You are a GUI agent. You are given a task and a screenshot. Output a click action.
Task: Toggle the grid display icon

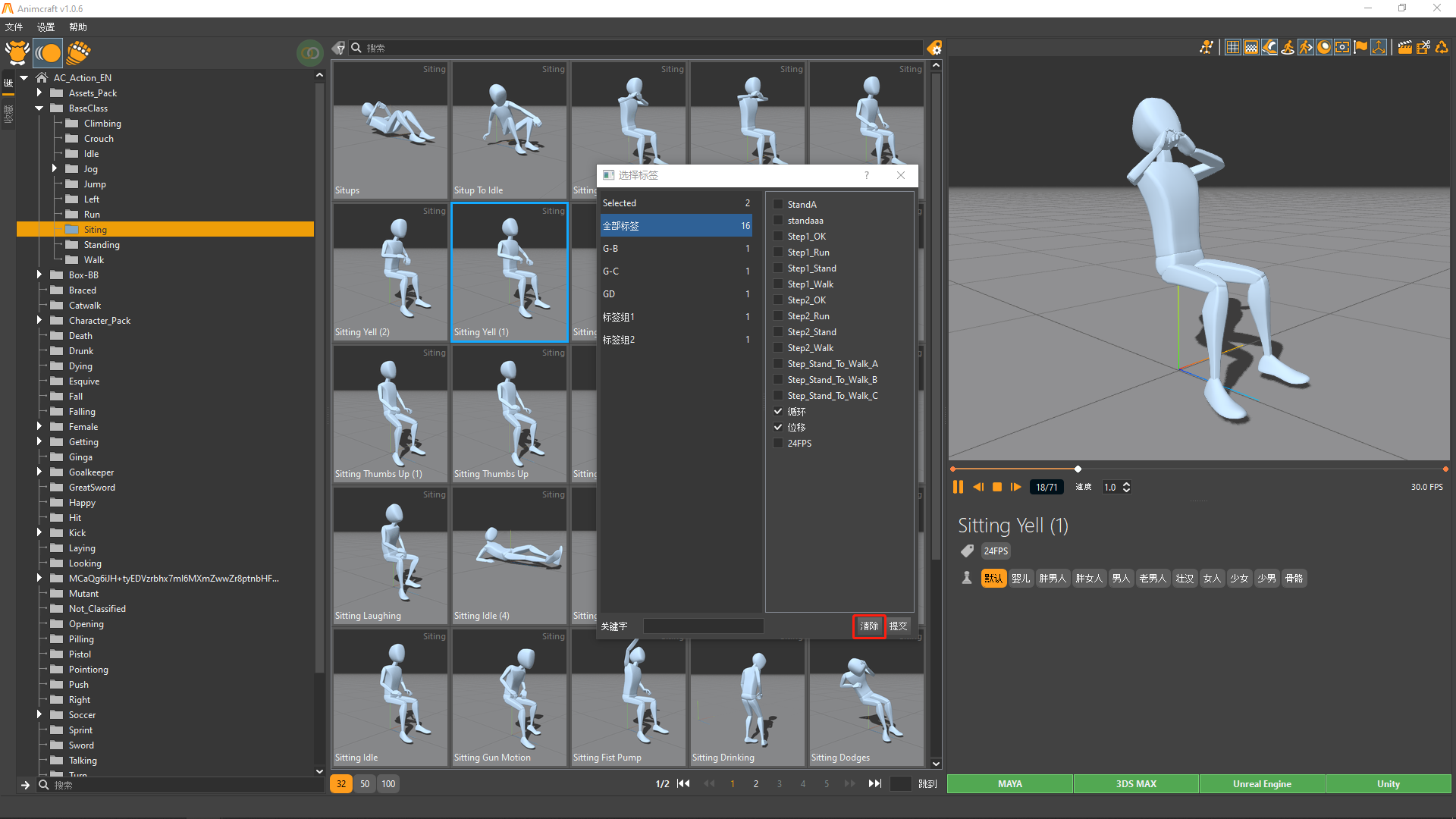click(1233, 48)
